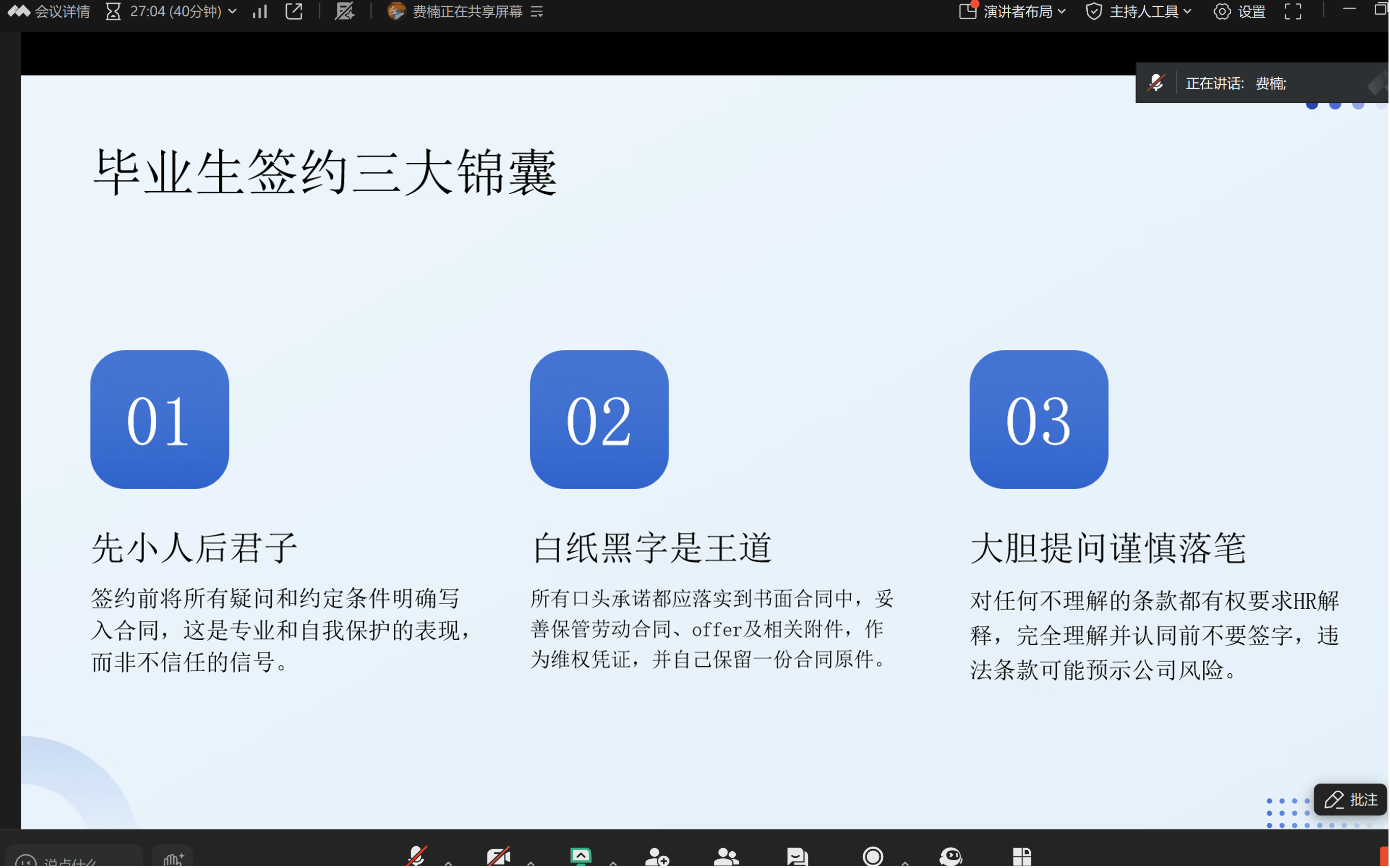Open the apps grid icon
The image size is (1390, 868).
(1022, 857)
